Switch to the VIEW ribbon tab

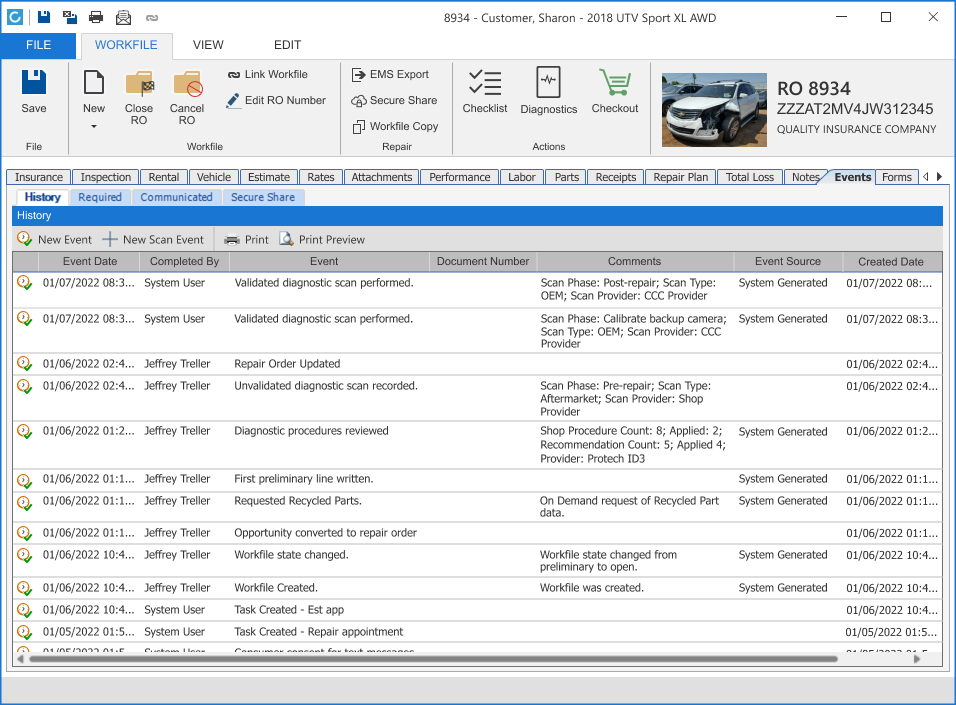pos(208,45)
